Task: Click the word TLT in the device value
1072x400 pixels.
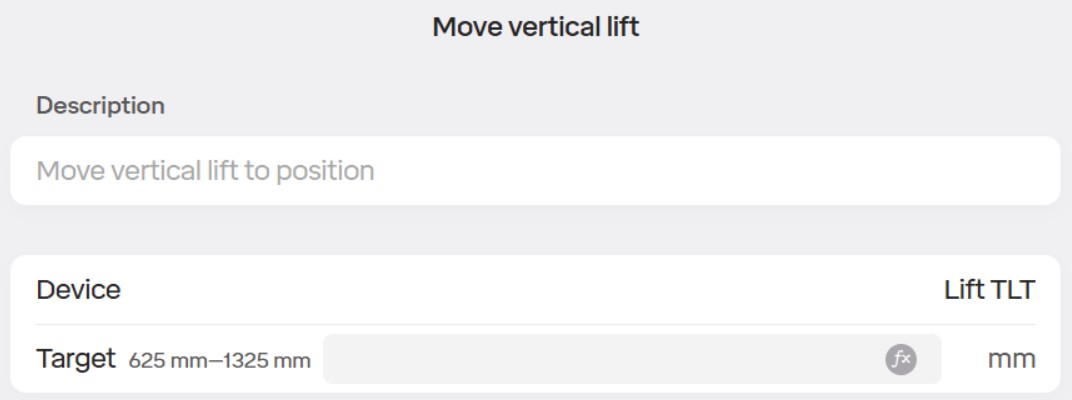Action: 1012,290
